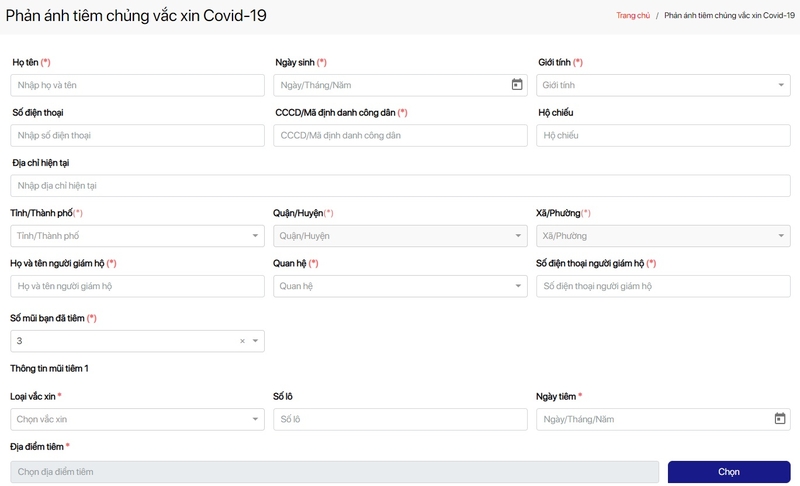Click the Số lô input field
The width and height of the screenshot is (800, 486).
pos(400,419)
